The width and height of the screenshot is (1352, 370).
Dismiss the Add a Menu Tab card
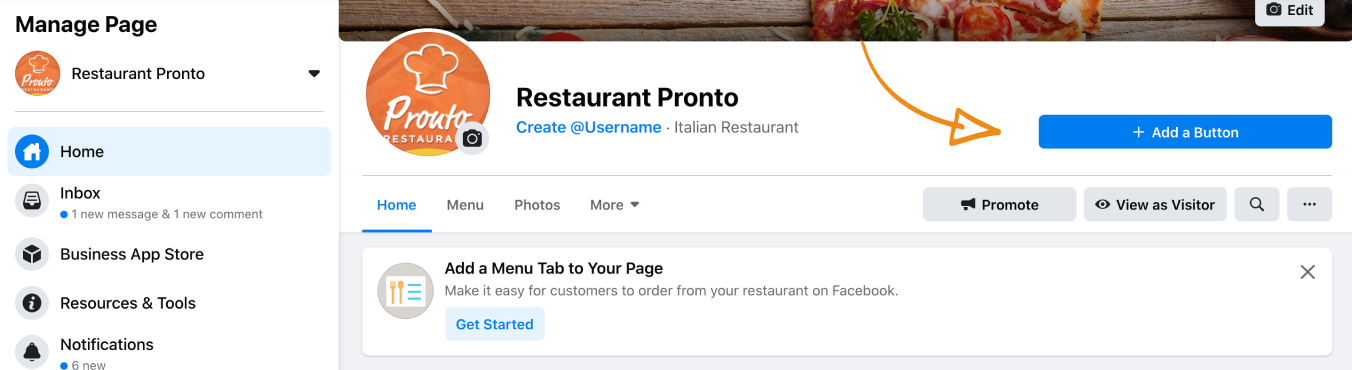1307,272
